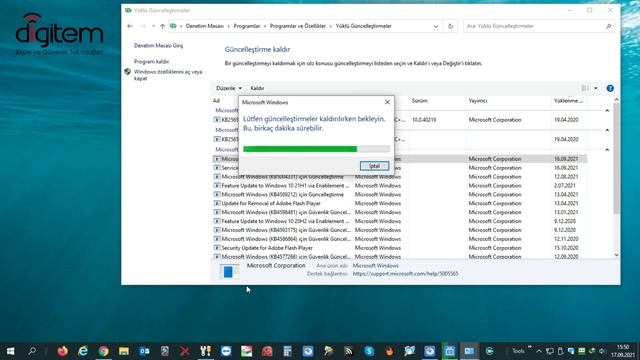Click the İptal button in dialog
This screenshot has width=640, height=360.
374,166
